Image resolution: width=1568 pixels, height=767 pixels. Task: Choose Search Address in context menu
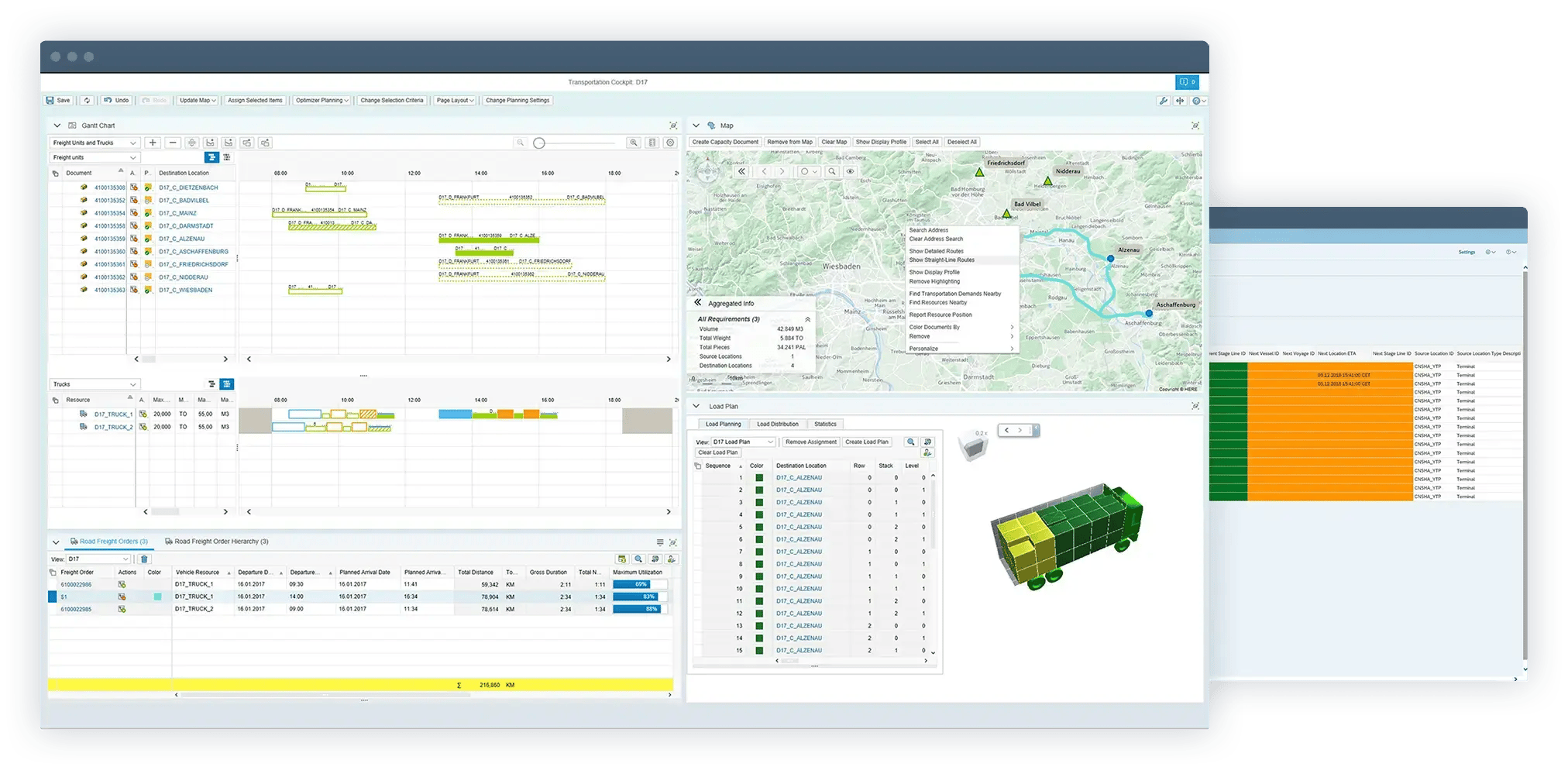[x=961, y=230]
